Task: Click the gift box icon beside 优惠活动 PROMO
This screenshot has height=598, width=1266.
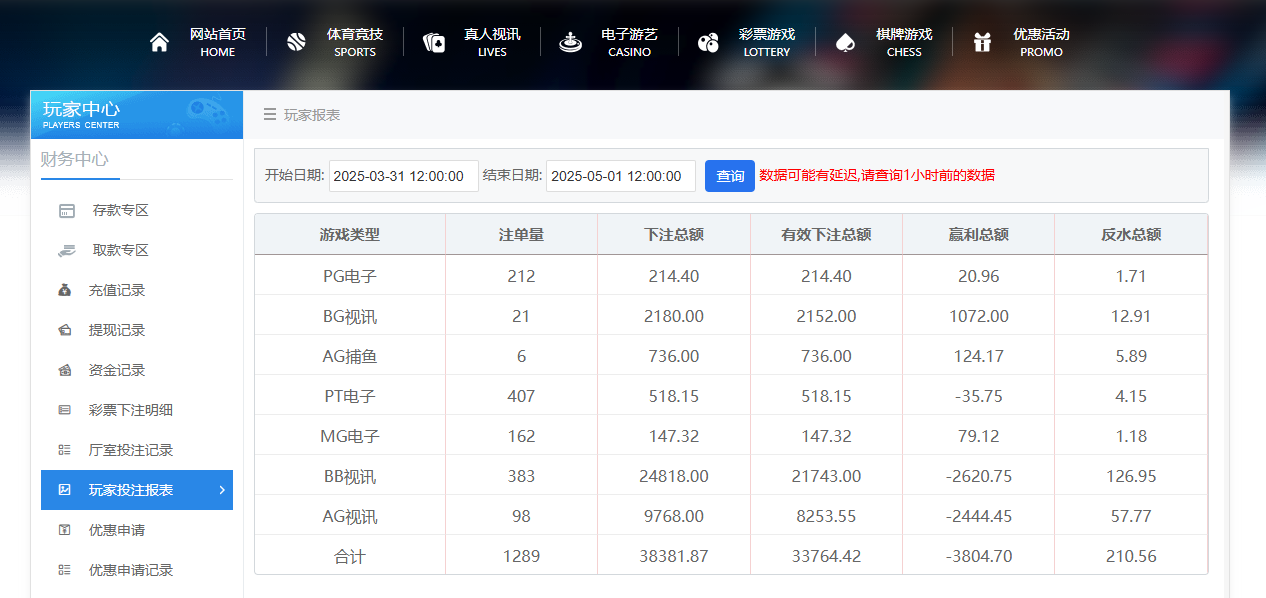Action: (983, 40)
